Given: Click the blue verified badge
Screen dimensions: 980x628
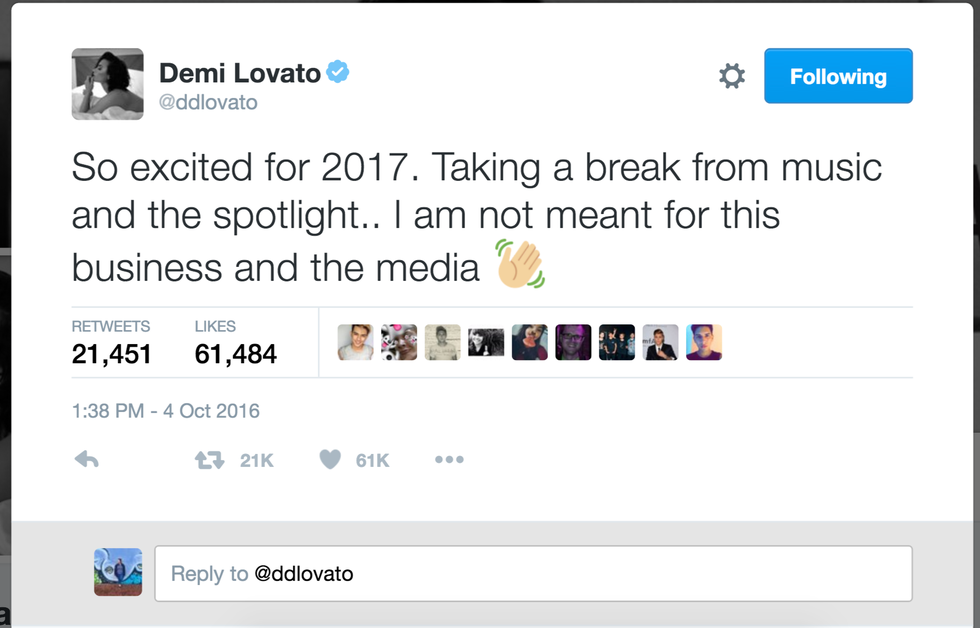Looking at the screenshot, I should 338,73.
